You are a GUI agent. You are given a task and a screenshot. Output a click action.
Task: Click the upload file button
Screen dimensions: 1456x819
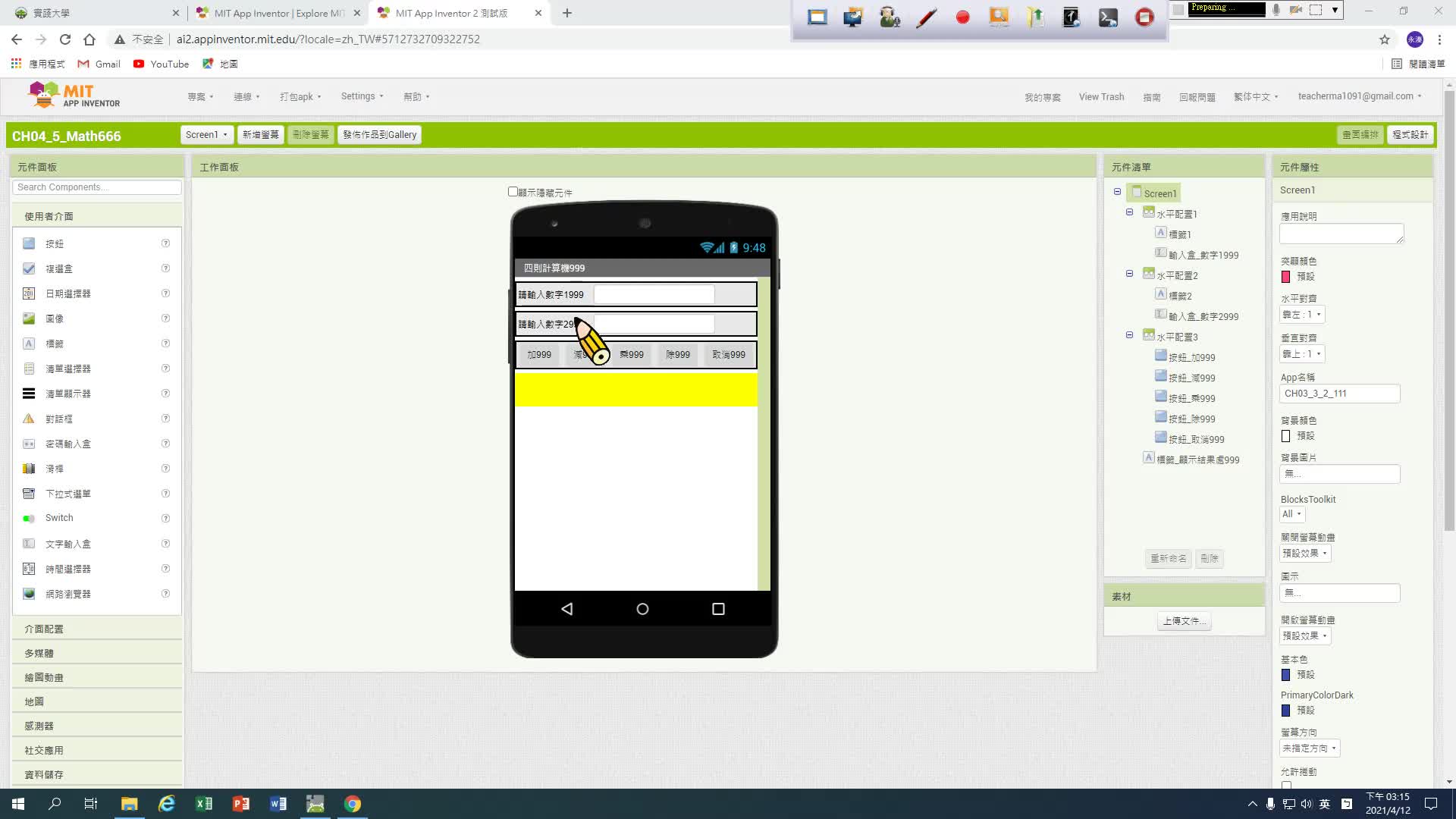pyautogui.click(x=1184, y=621)
